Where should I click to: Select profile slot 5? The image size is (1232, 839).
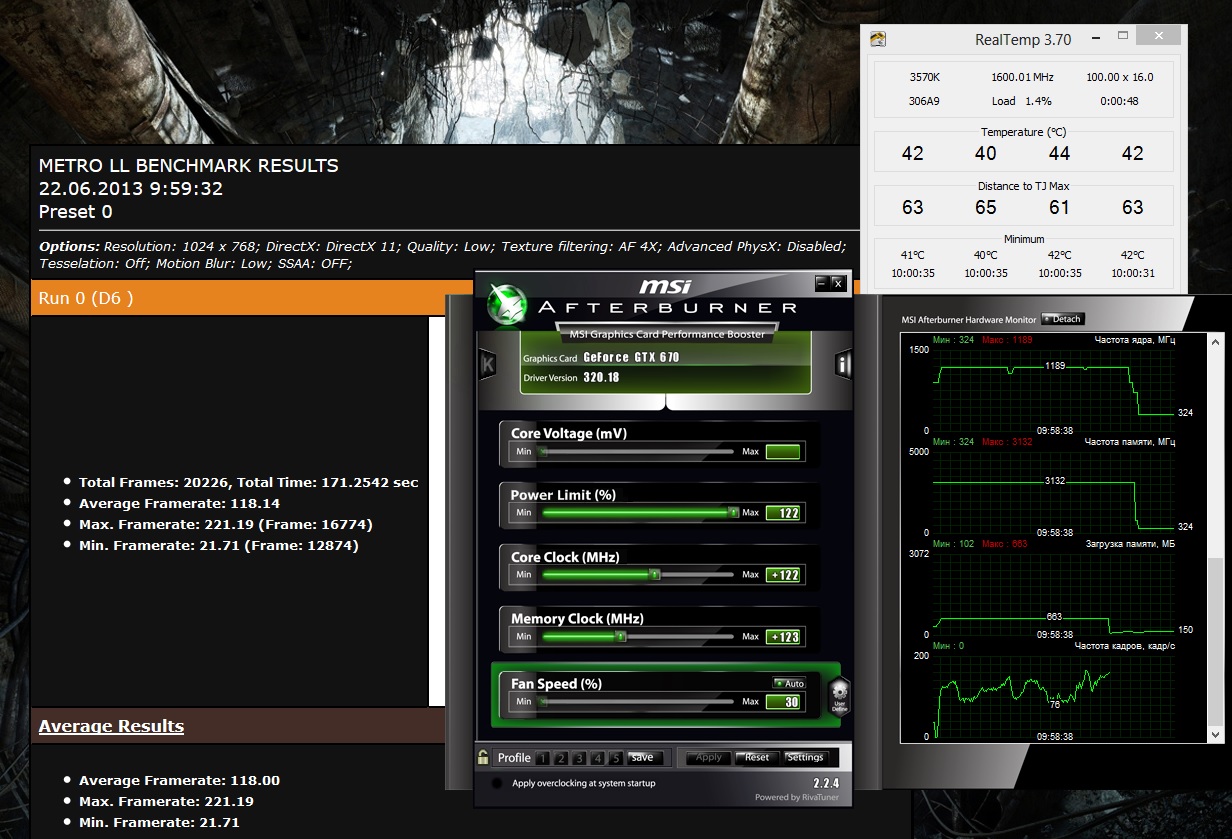pos(615,758)
